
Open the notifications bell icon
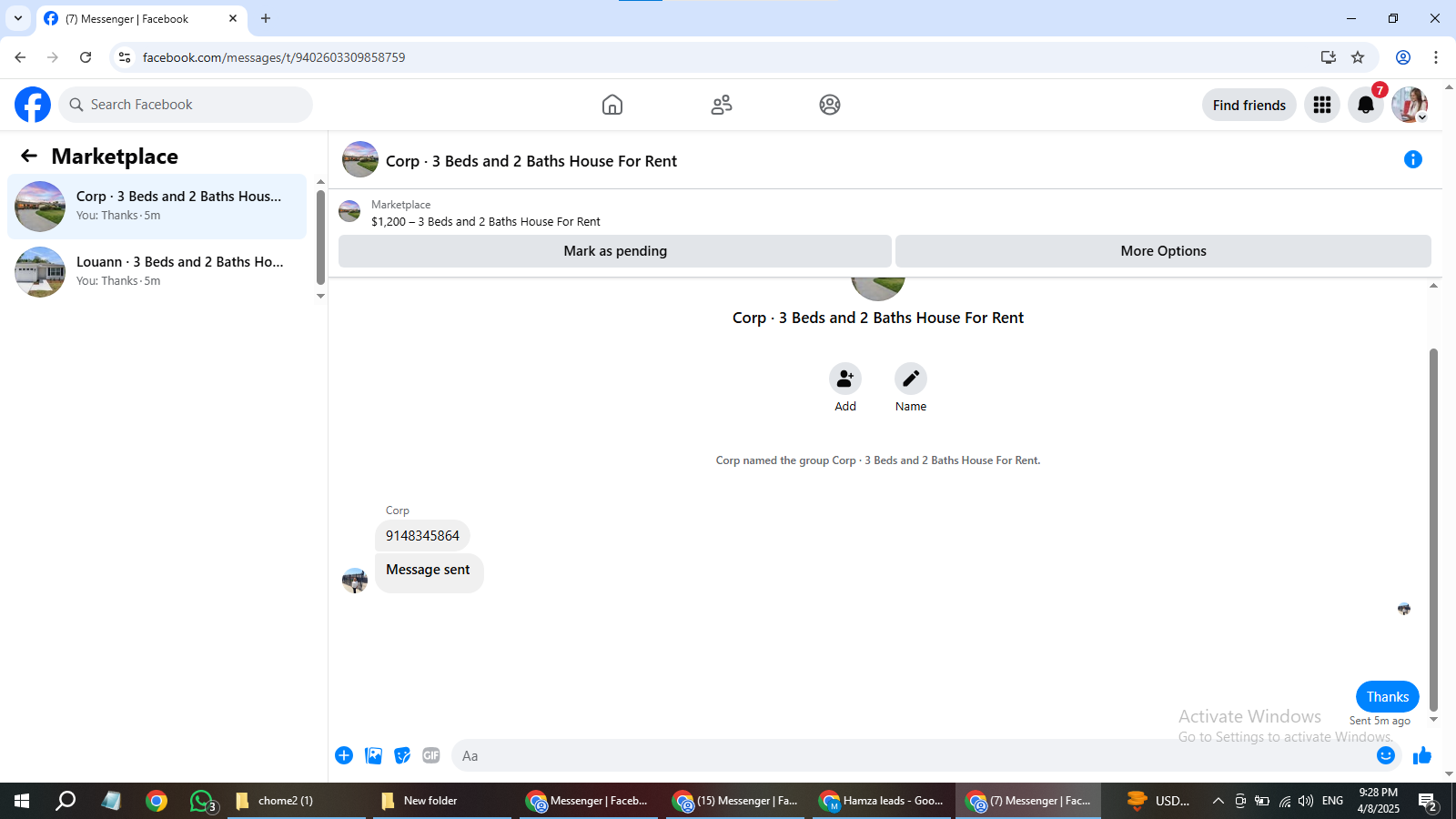[x=1366, y=105]
